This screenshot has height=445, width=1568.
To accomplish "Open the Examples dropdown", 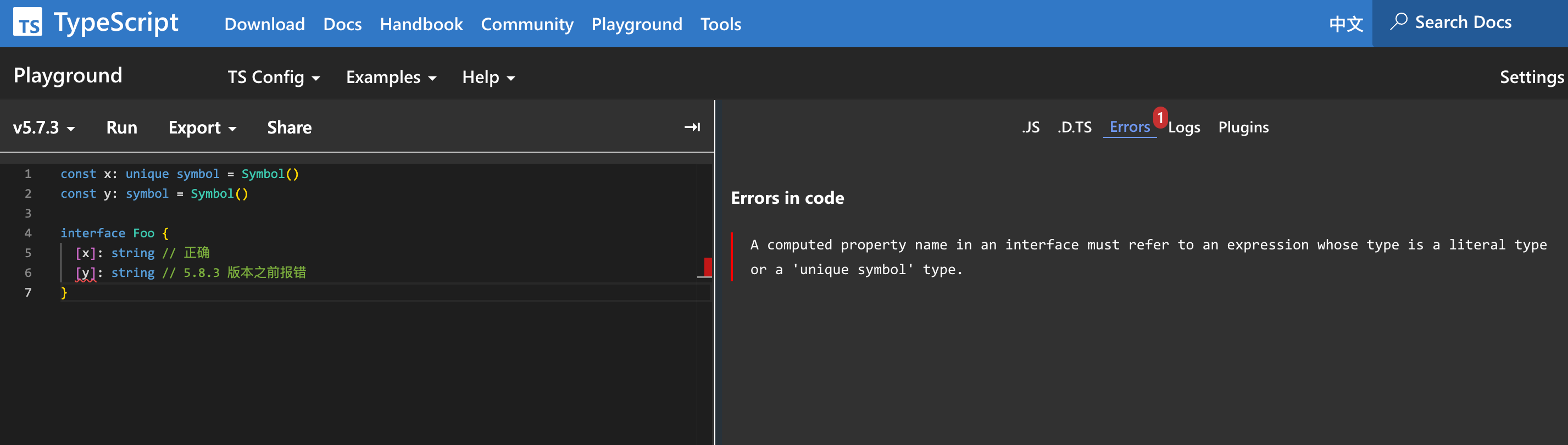I will tap(391, 77).
